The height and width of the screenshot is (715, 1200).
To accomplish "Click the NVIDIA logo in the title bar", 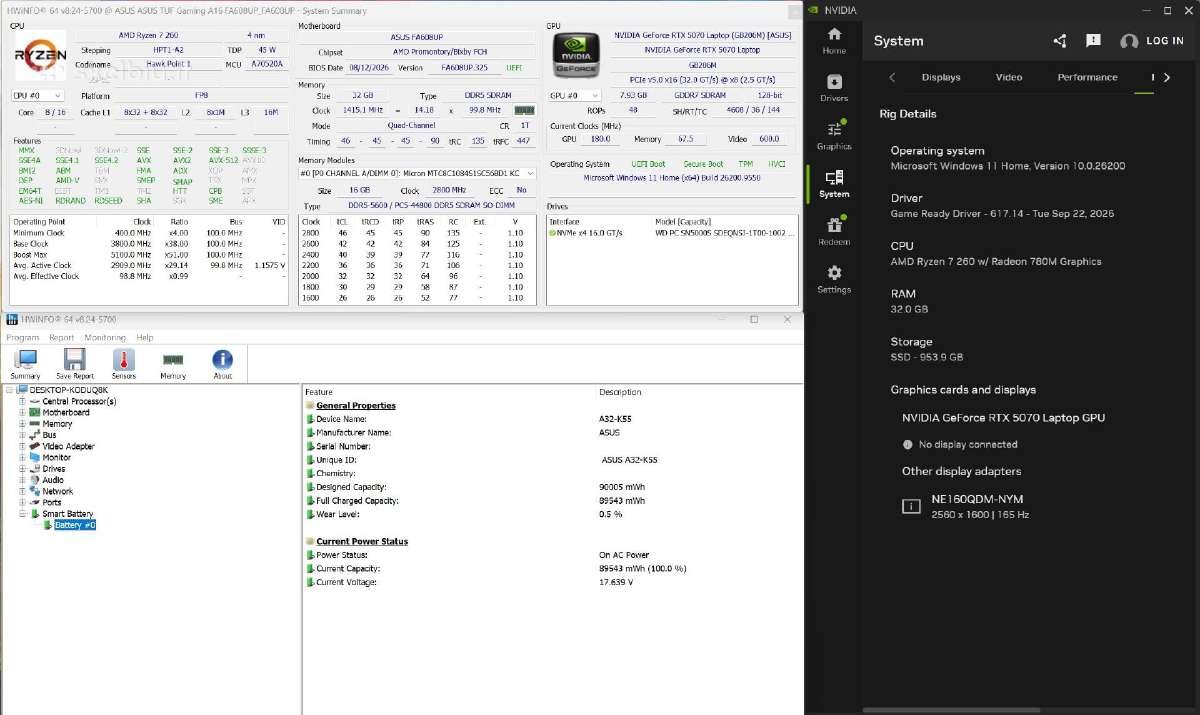I will pos(815,10).
